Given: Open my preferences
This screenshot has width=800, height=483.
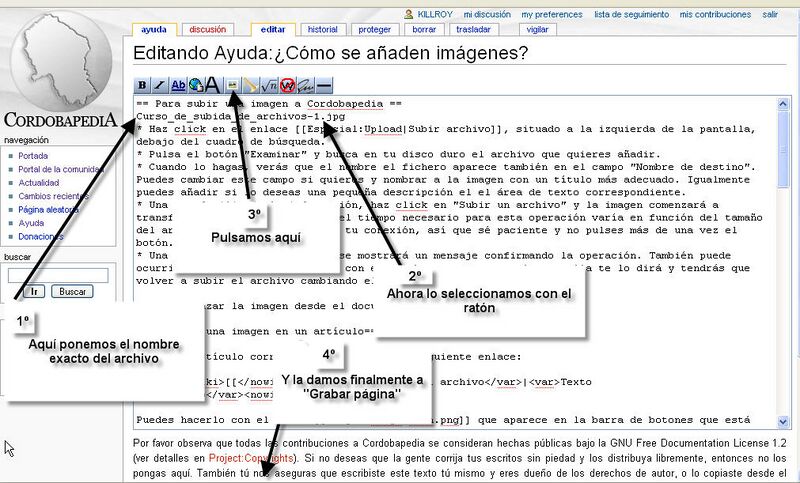Looking at the screenshot, I should (552, 15).
